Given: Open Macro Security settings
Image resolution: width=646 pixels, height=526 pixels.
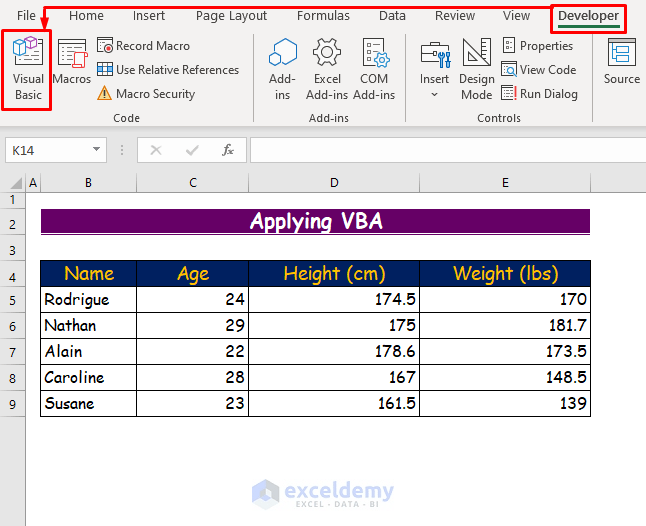Looking at the screenshot, I should [146, 94].
